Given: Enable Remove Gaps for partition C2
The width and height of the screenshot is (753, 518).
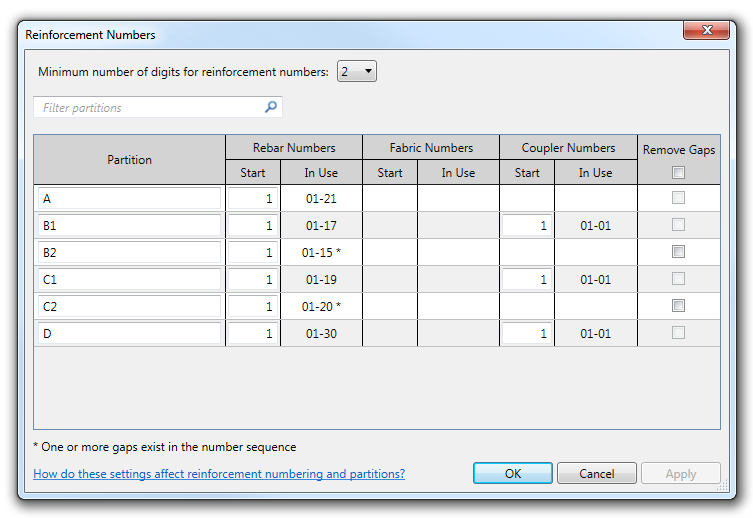Looking at the screenshot, I should click(679, 306).
